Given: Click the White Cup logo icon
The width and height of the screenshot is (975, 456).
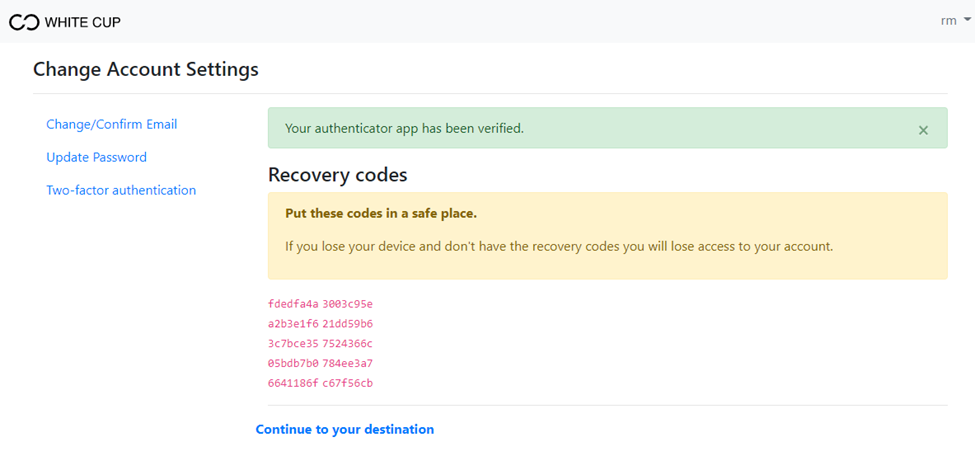Looking at the screenshot, I should tap(24, 22).
